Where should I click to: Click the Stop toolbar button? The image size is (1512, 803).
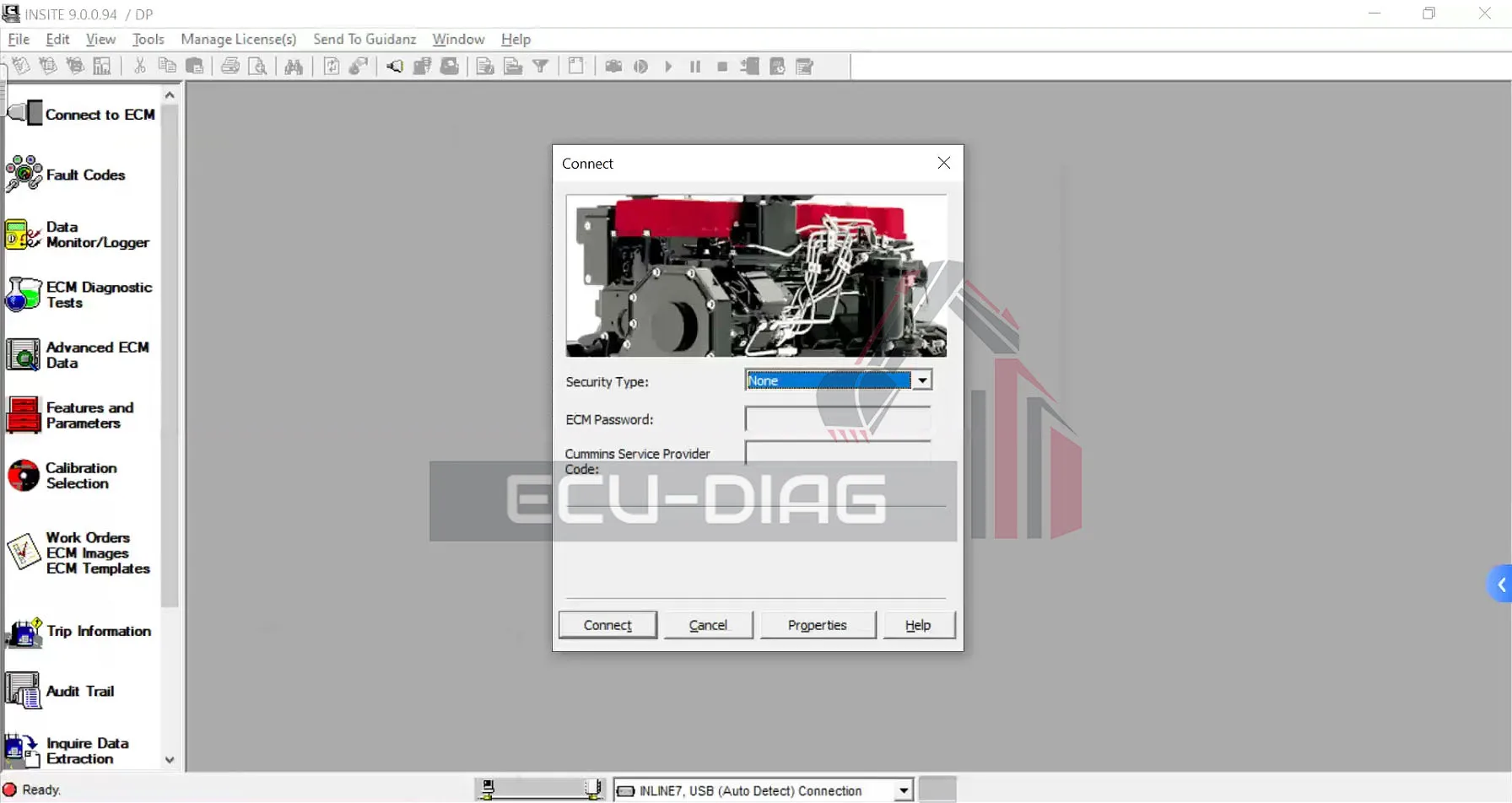pos(722,66)
